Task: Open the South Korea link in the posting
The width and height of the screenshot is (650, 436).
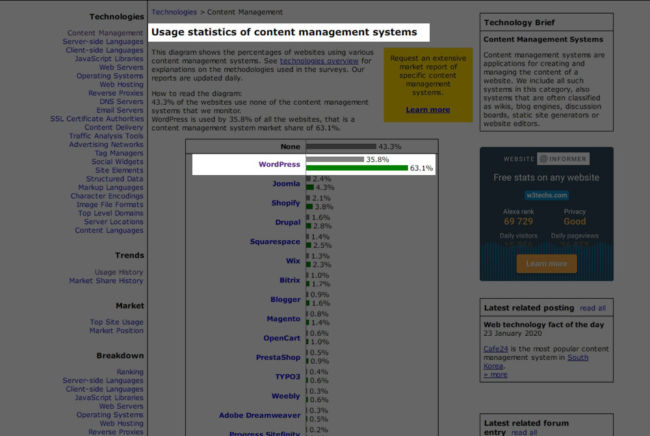Action: click(536, 361)
